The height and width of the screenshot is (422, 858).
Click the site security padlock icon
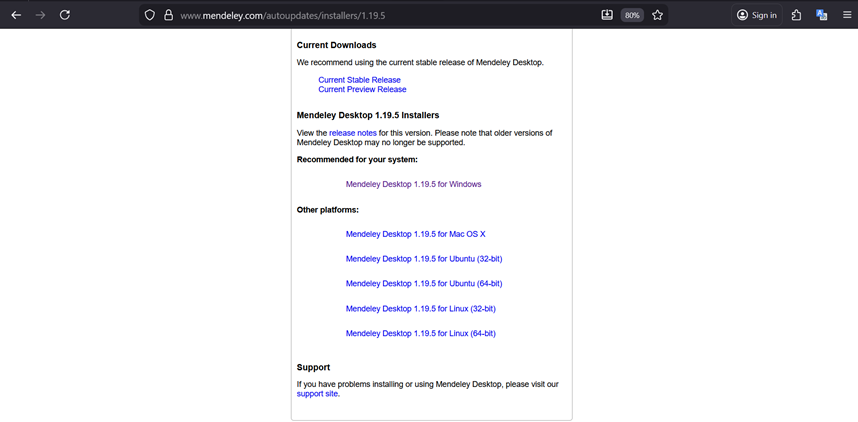click(168, 15)
